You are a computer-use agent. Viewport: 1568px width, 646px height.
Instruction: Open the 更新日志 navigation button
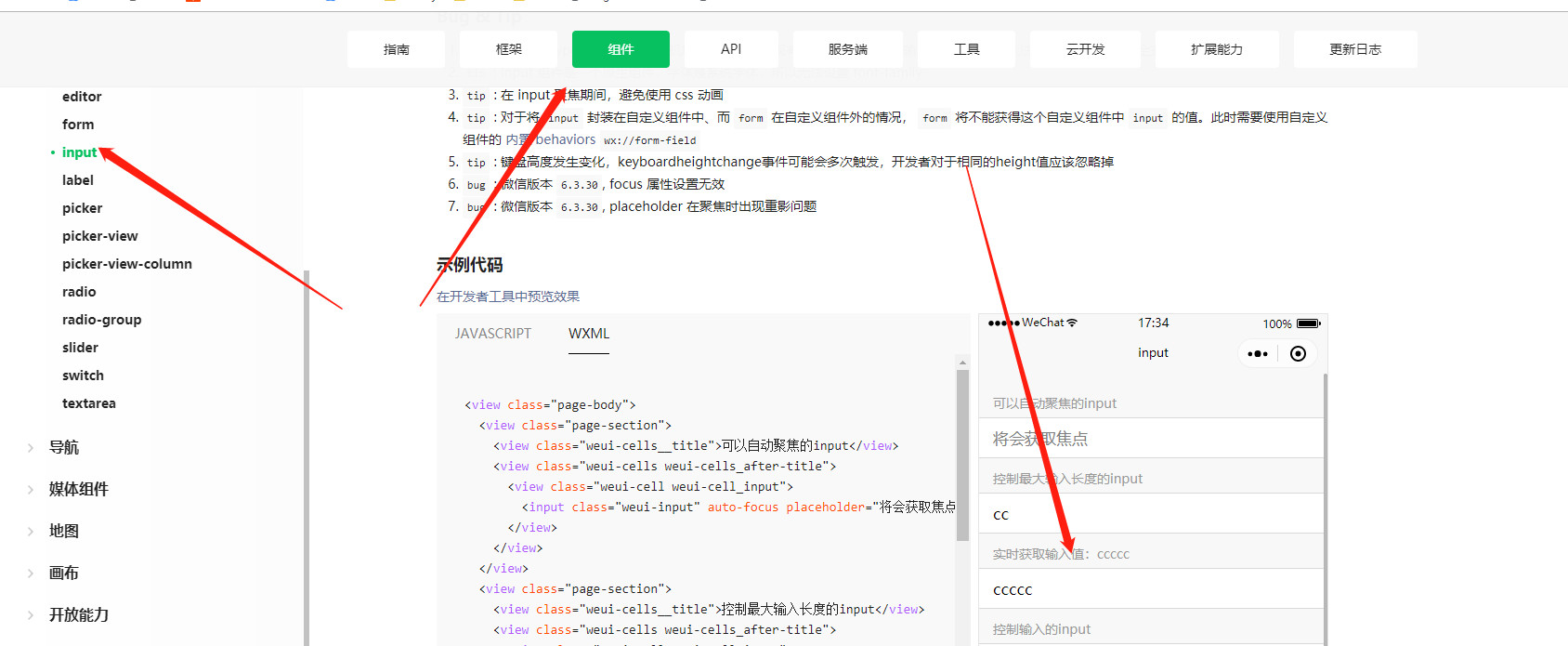point(1354,49)
